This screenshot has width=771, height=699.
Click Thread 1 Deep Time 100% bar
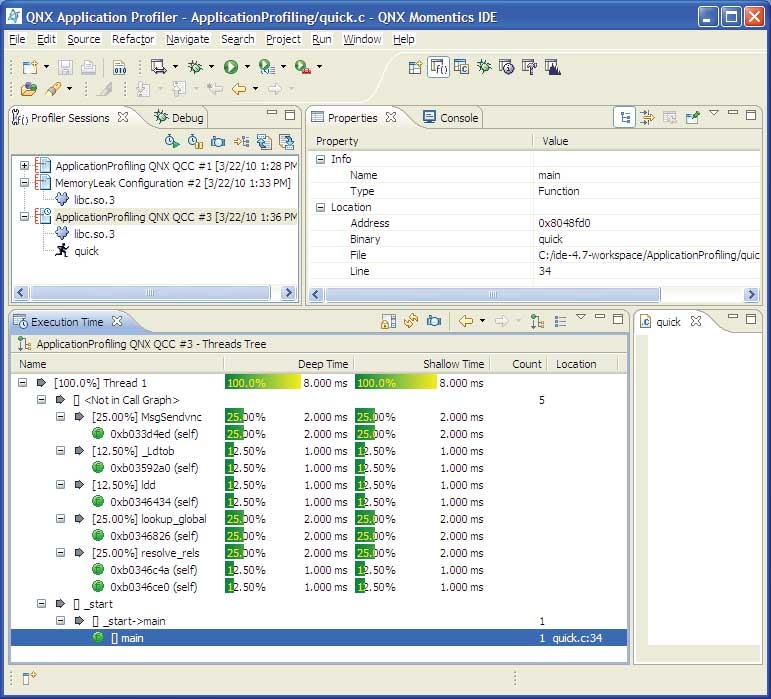260,383
